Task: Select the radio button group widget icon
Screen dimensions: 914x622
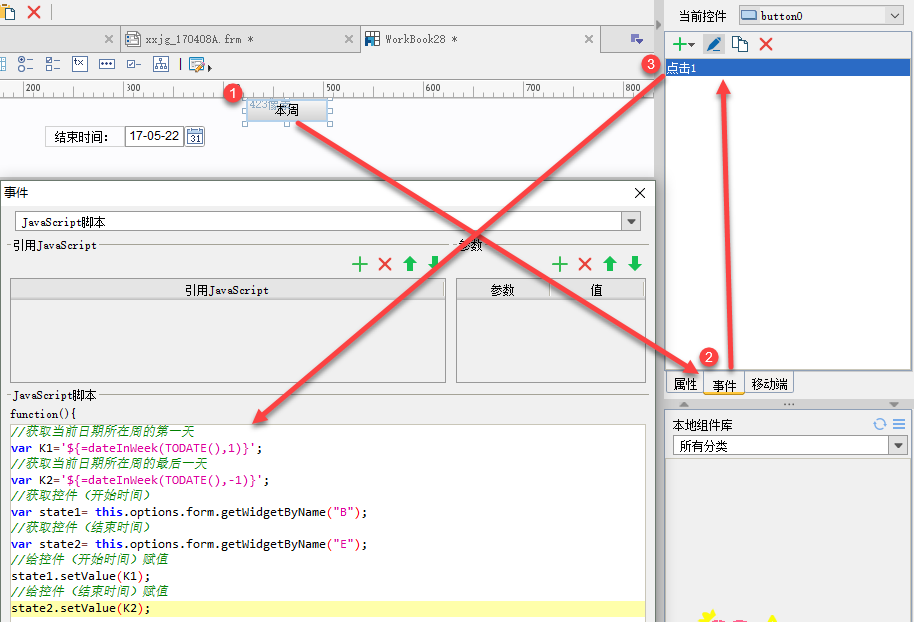Action: coord(25,64)
